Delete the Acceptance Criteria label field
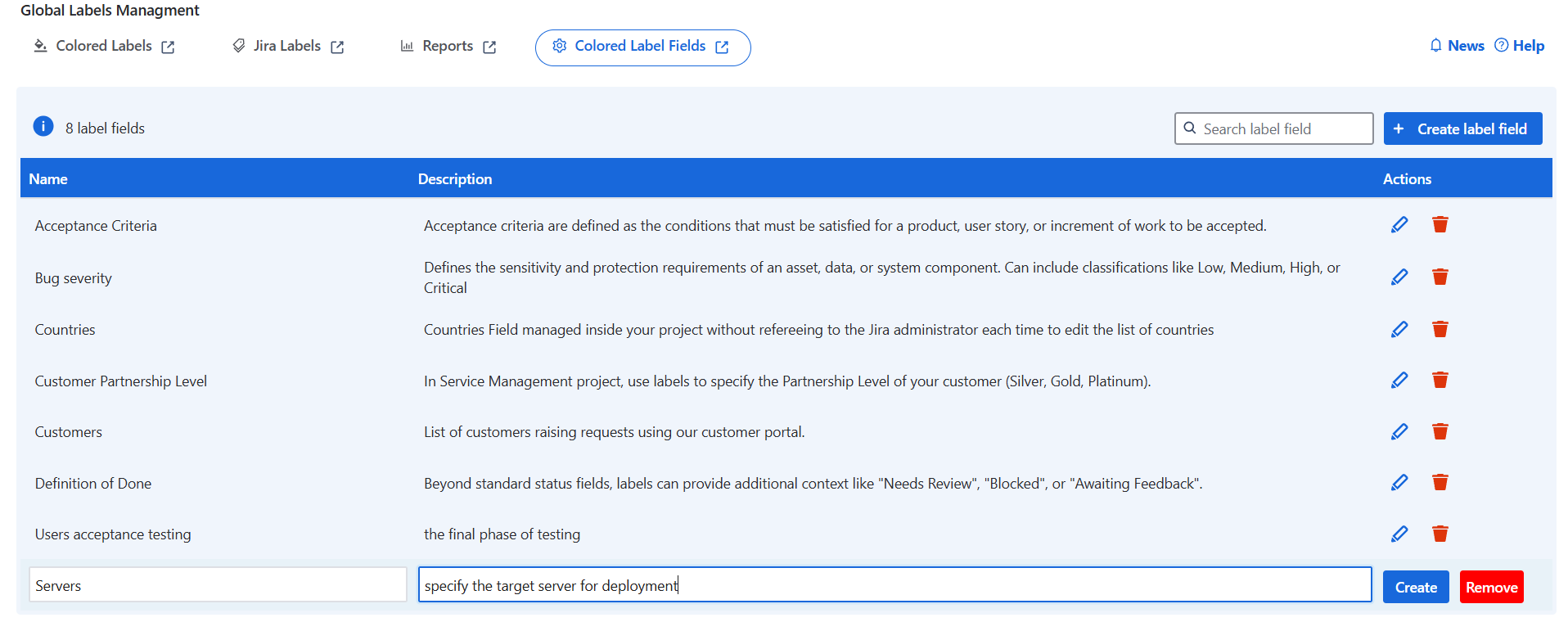This screenshot has width=1568, height=622. (x=1440, y=225)
